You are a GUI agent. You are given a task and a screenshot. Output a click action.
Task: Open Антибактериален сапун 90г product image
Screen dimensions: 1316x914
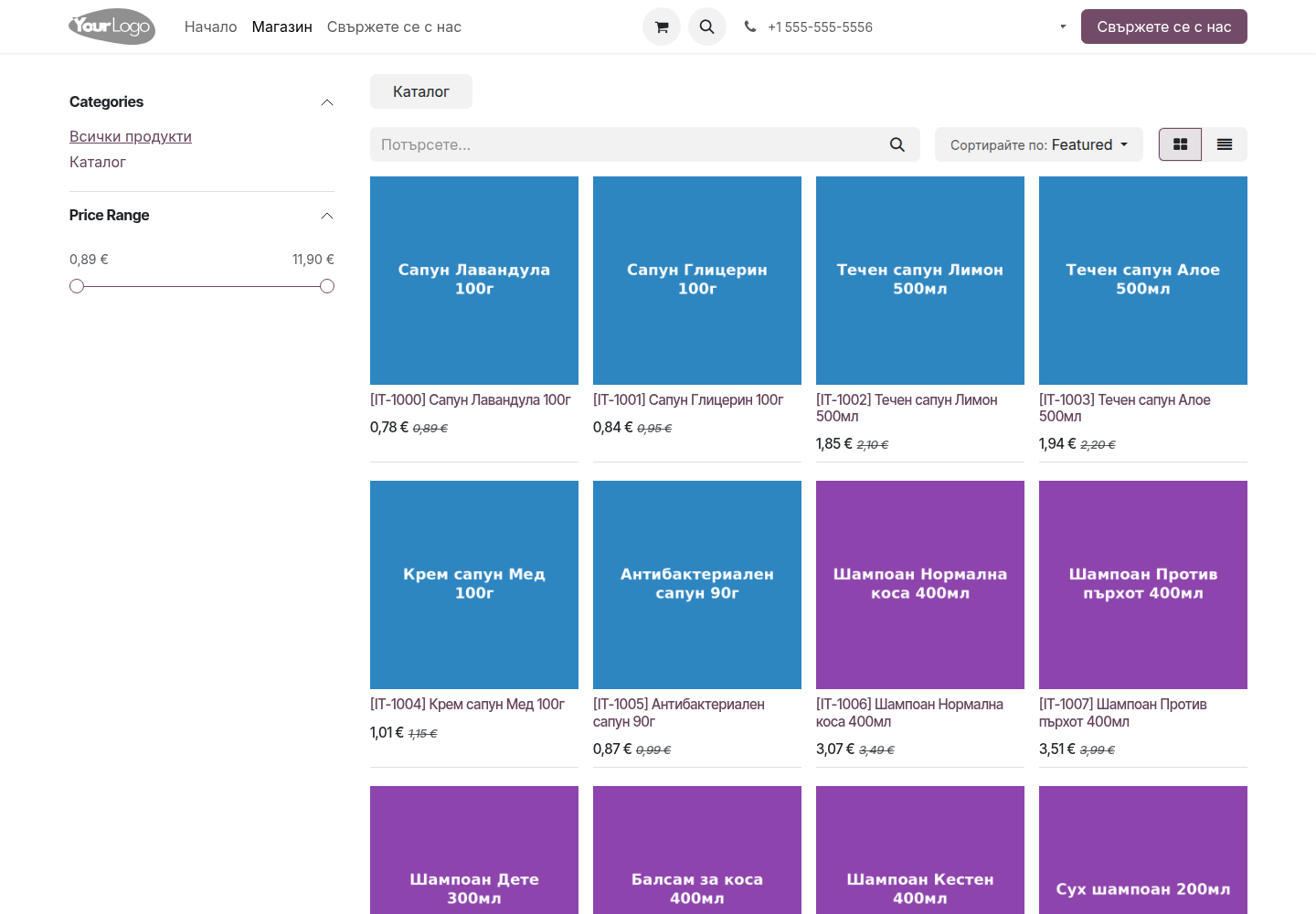point(697,585)
